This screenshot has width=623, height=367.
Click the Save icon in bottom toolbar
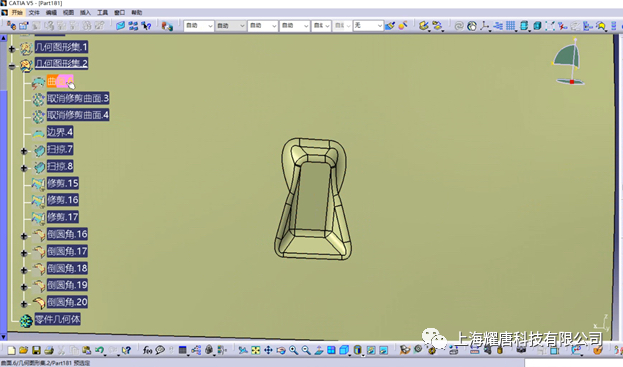[36, 350]
